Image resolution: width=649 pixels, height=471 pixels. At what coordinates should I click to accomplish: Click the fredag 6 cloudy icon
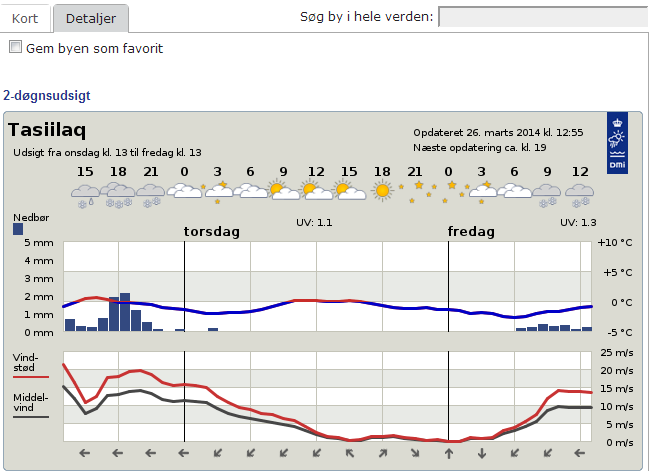tap(514, 191)
